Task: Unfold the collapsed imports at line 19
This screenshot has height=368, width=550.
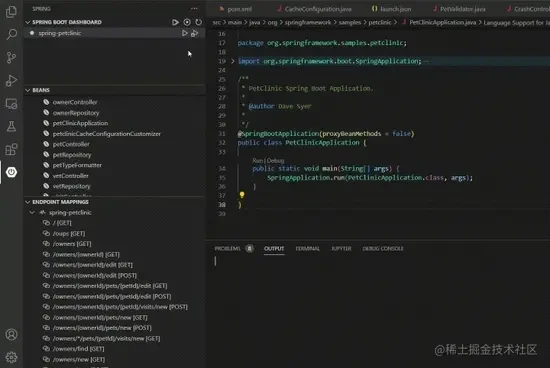Action: [233, 61]
